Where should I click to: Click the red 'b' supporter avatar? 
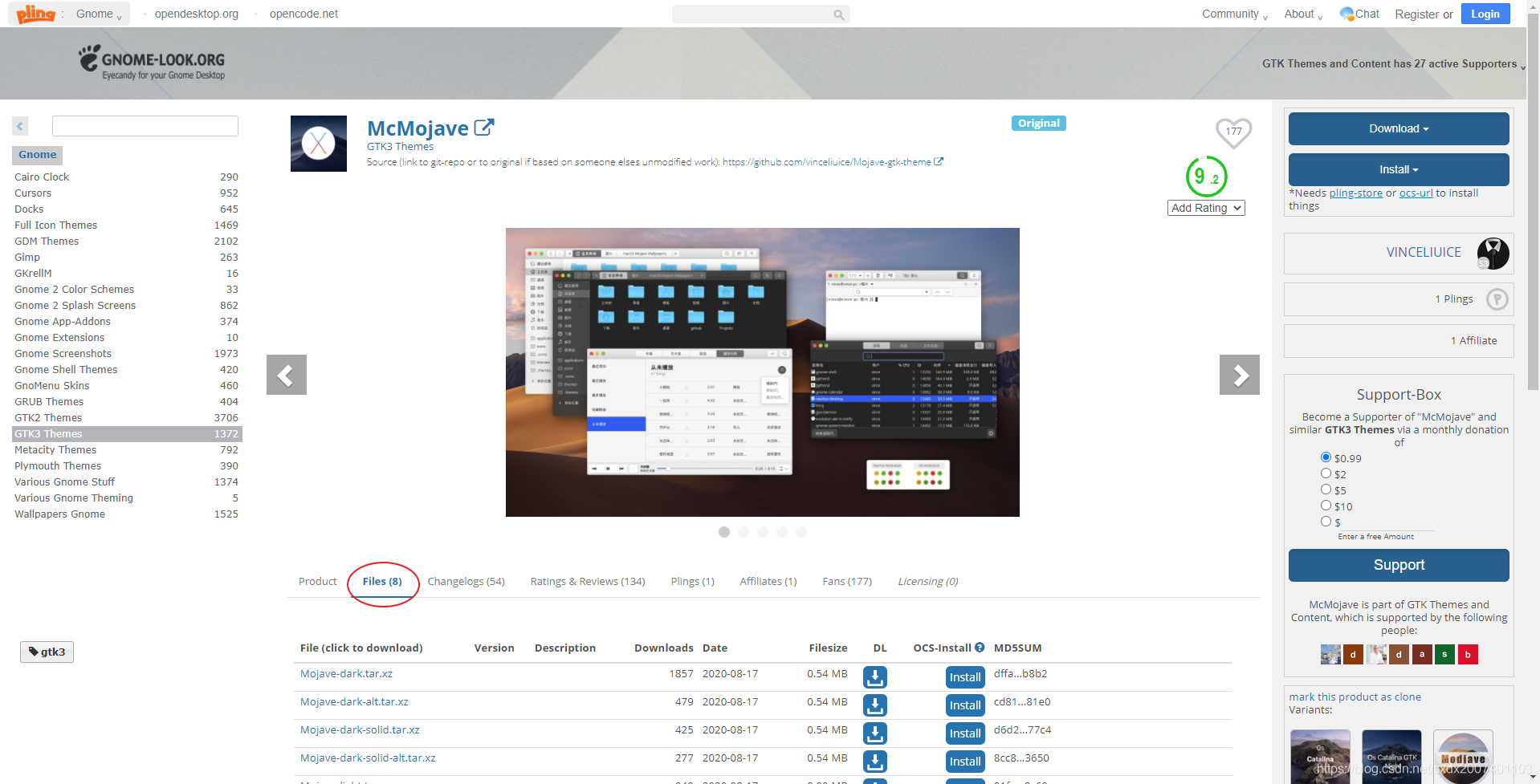pos(1468,654)
